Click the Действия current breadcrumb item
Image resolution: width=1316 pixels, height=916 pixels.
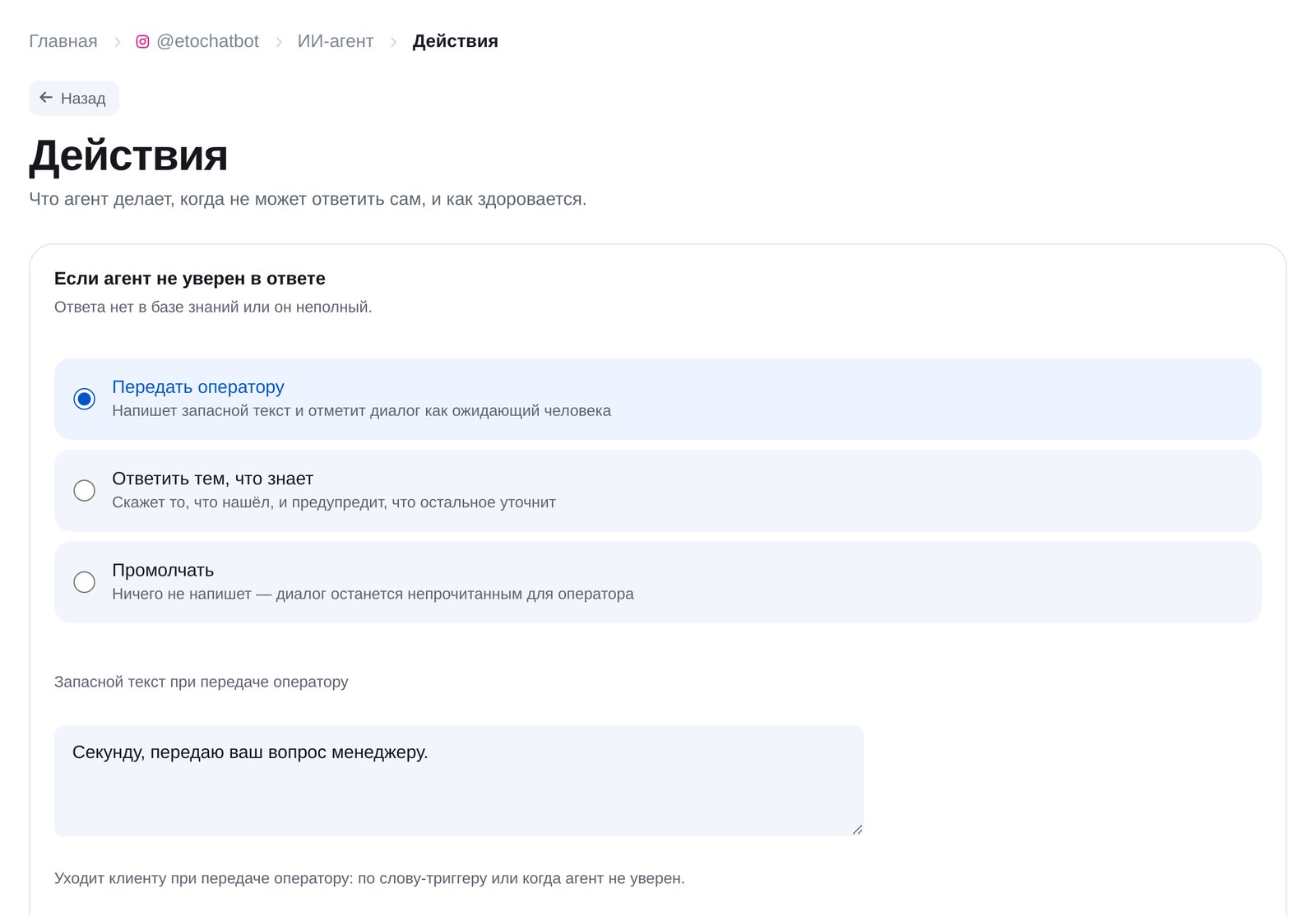[x=455, y=41]
